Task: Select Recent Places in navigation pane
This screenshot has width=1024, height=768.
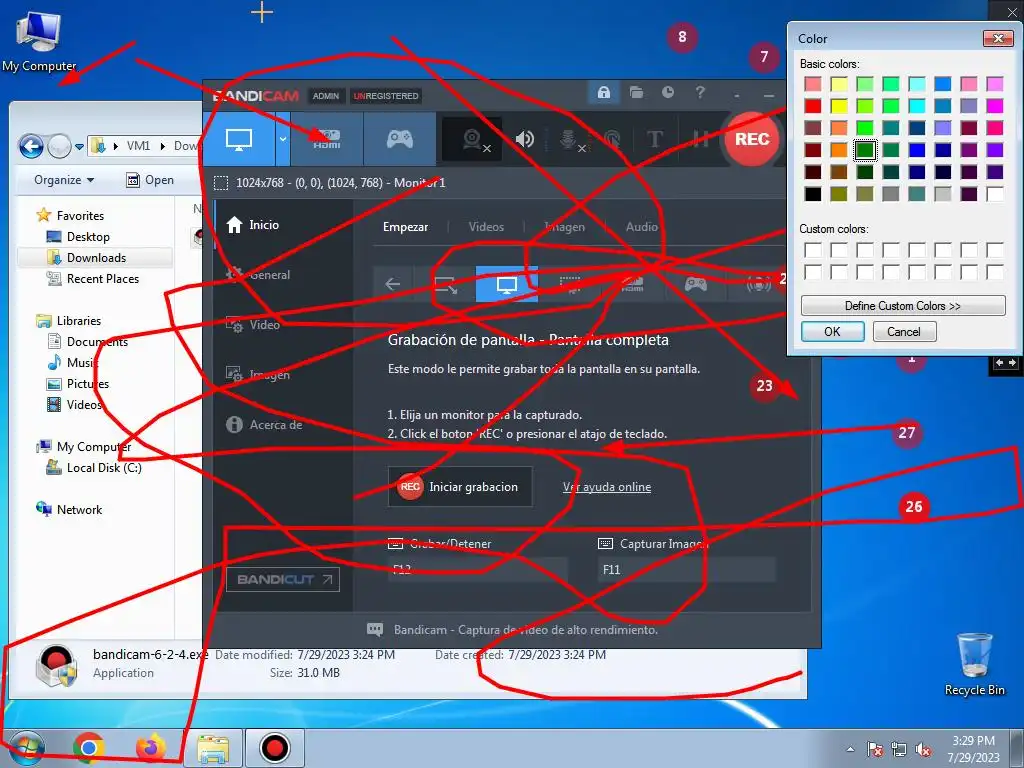Action: click(102, 279)
